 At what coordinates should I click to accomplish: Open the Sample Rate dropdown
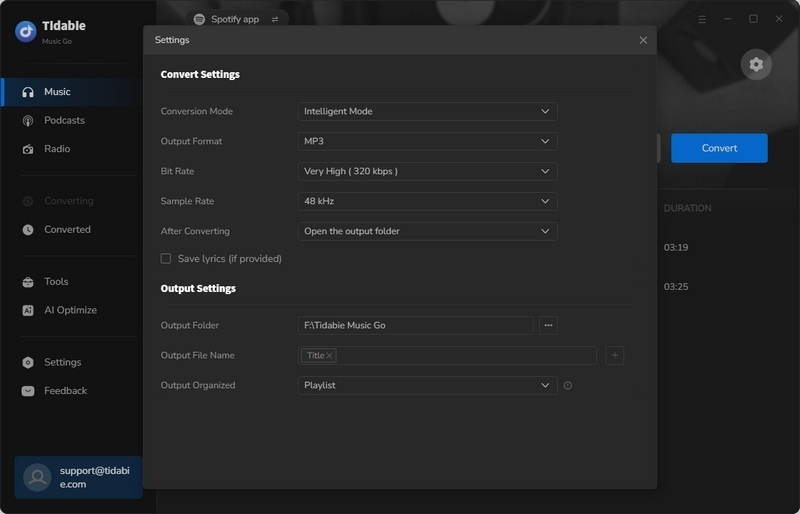pyautogui.click(x=428, y=201)
